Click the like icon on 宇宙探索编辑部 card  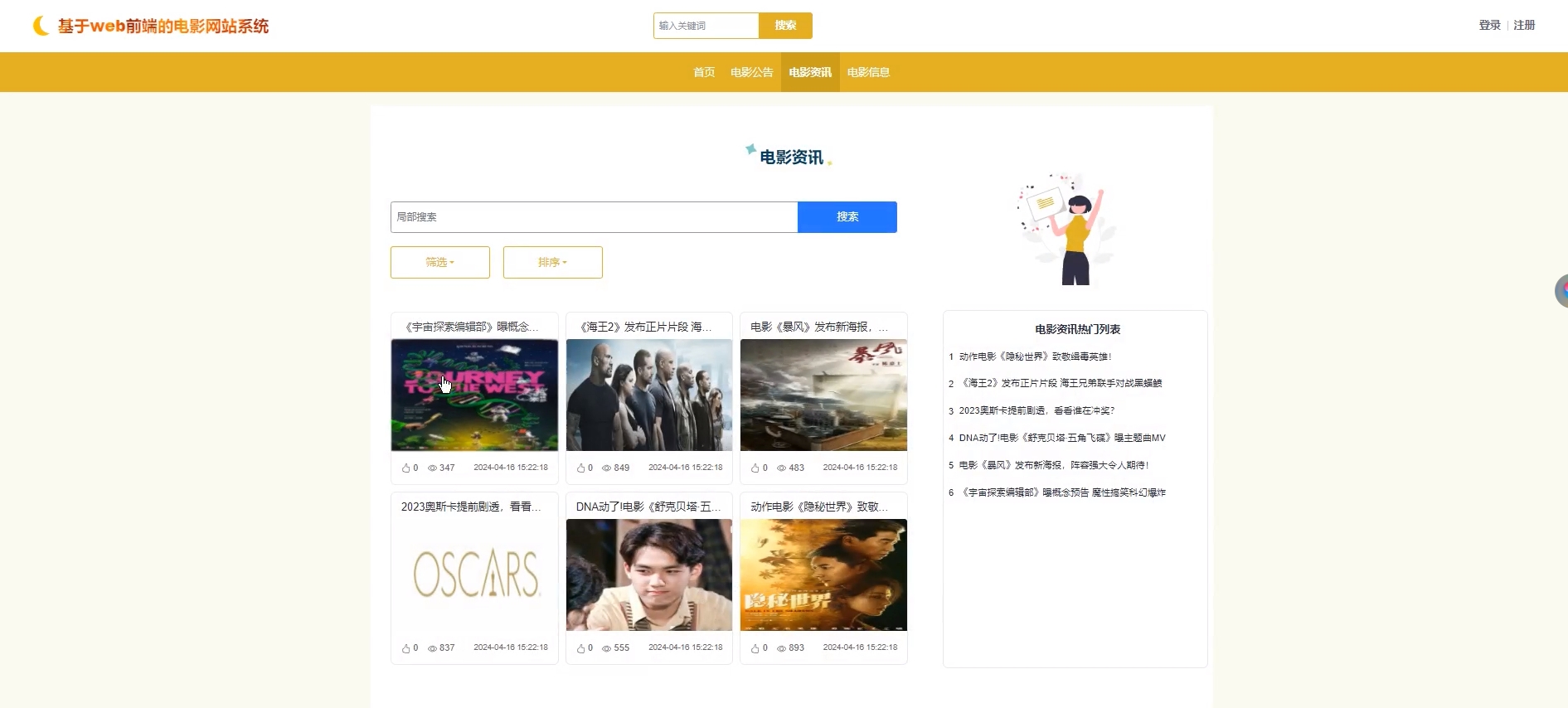406,468
